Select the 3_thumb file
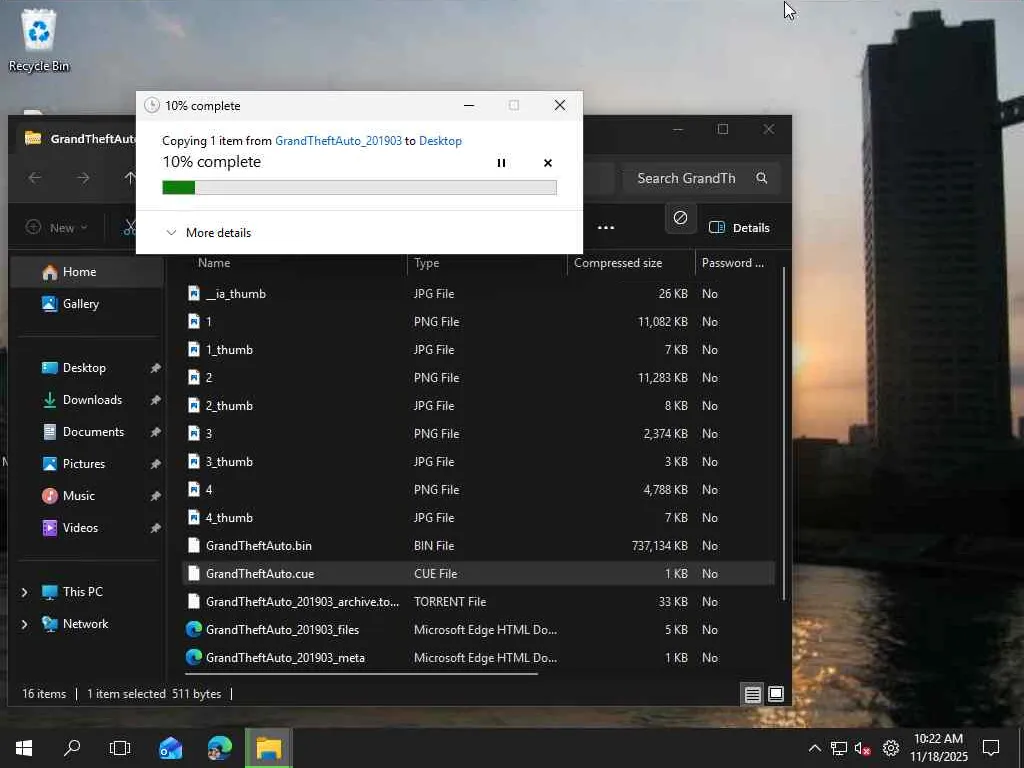This screenshot has height=768, width=1024. 478,462
